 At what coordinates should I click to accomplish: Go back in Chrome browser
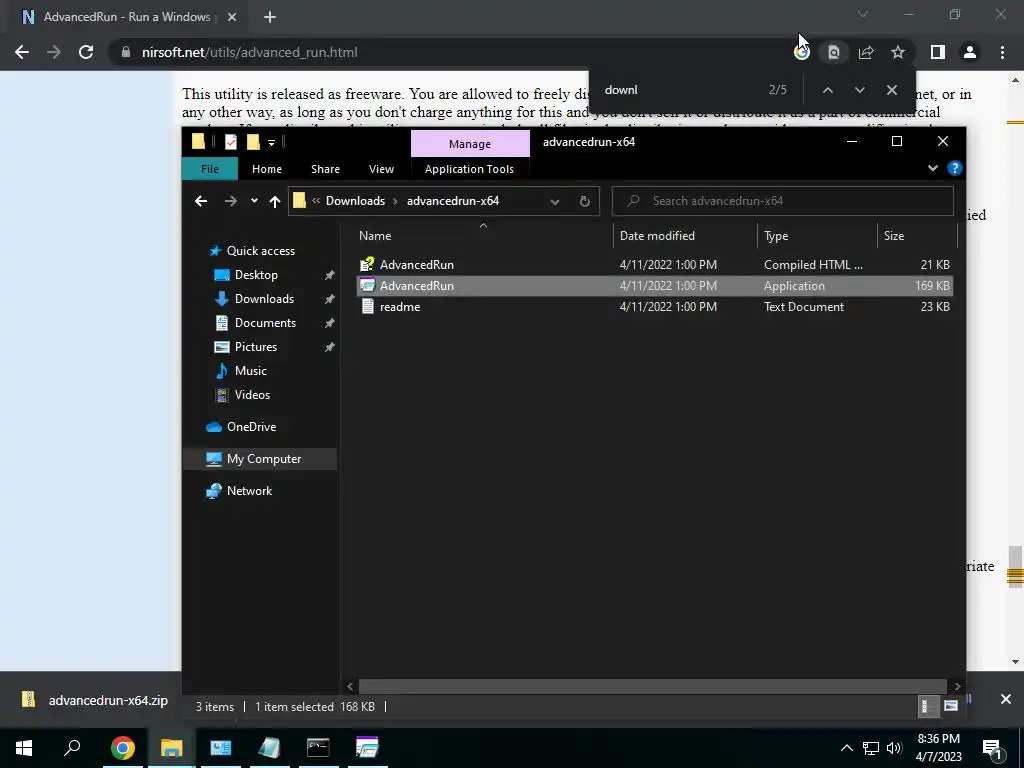(22, 52)
